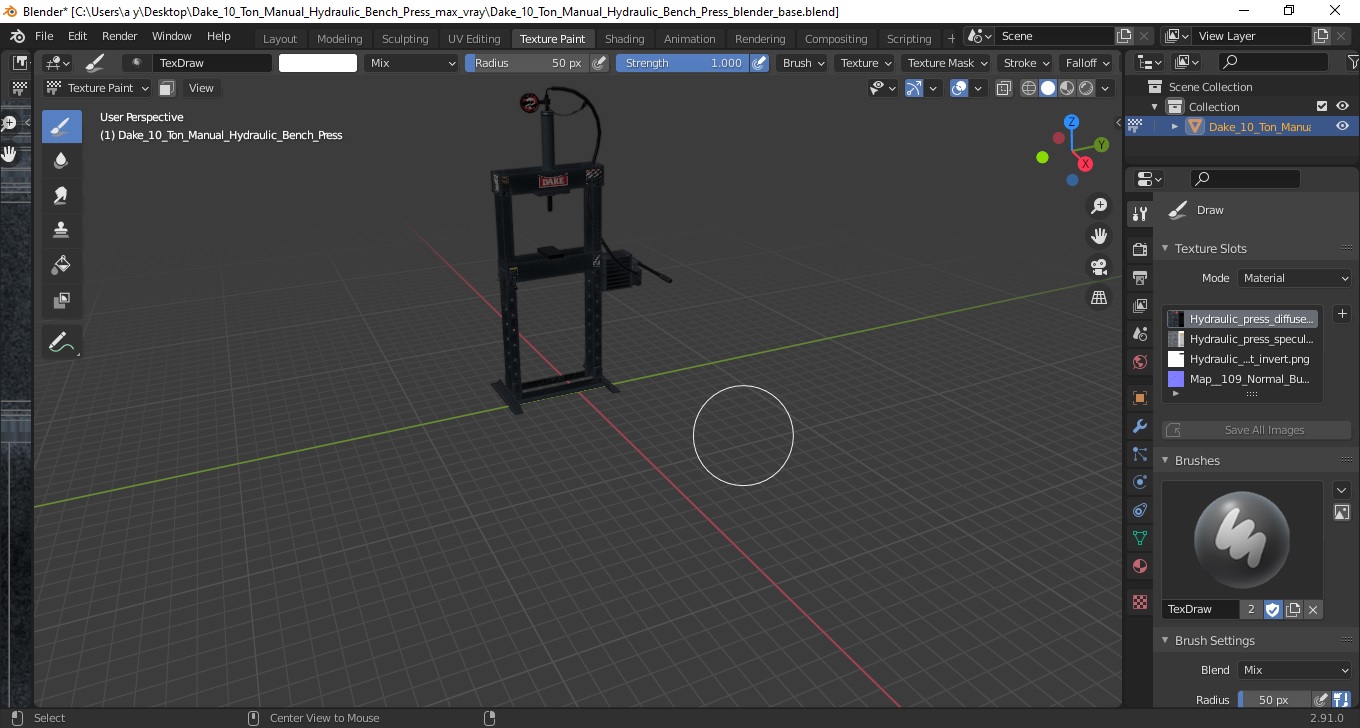Click the Blender logo menu icon
Image resolution: width=1360 pixels, height=728 pixels.
(17, 36)
